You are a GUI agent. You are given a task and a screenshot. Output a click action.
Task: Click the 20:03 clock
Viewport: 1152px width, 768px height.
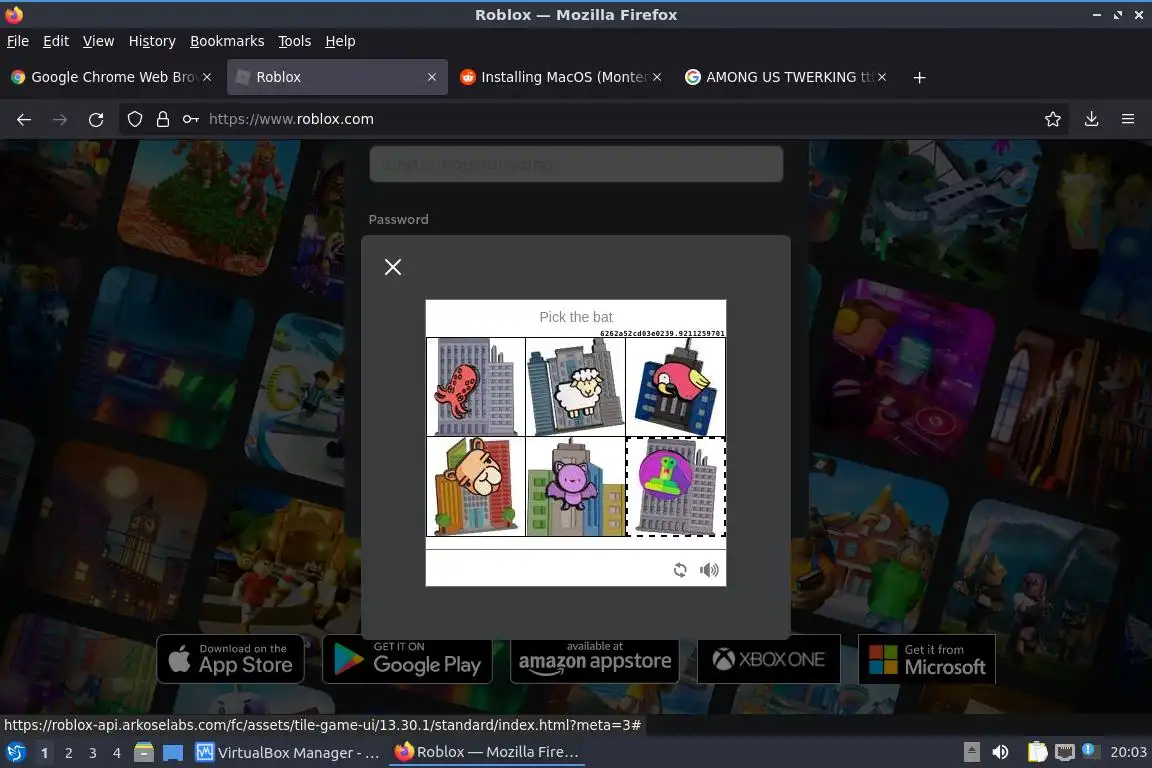[x=1128, y=753]
